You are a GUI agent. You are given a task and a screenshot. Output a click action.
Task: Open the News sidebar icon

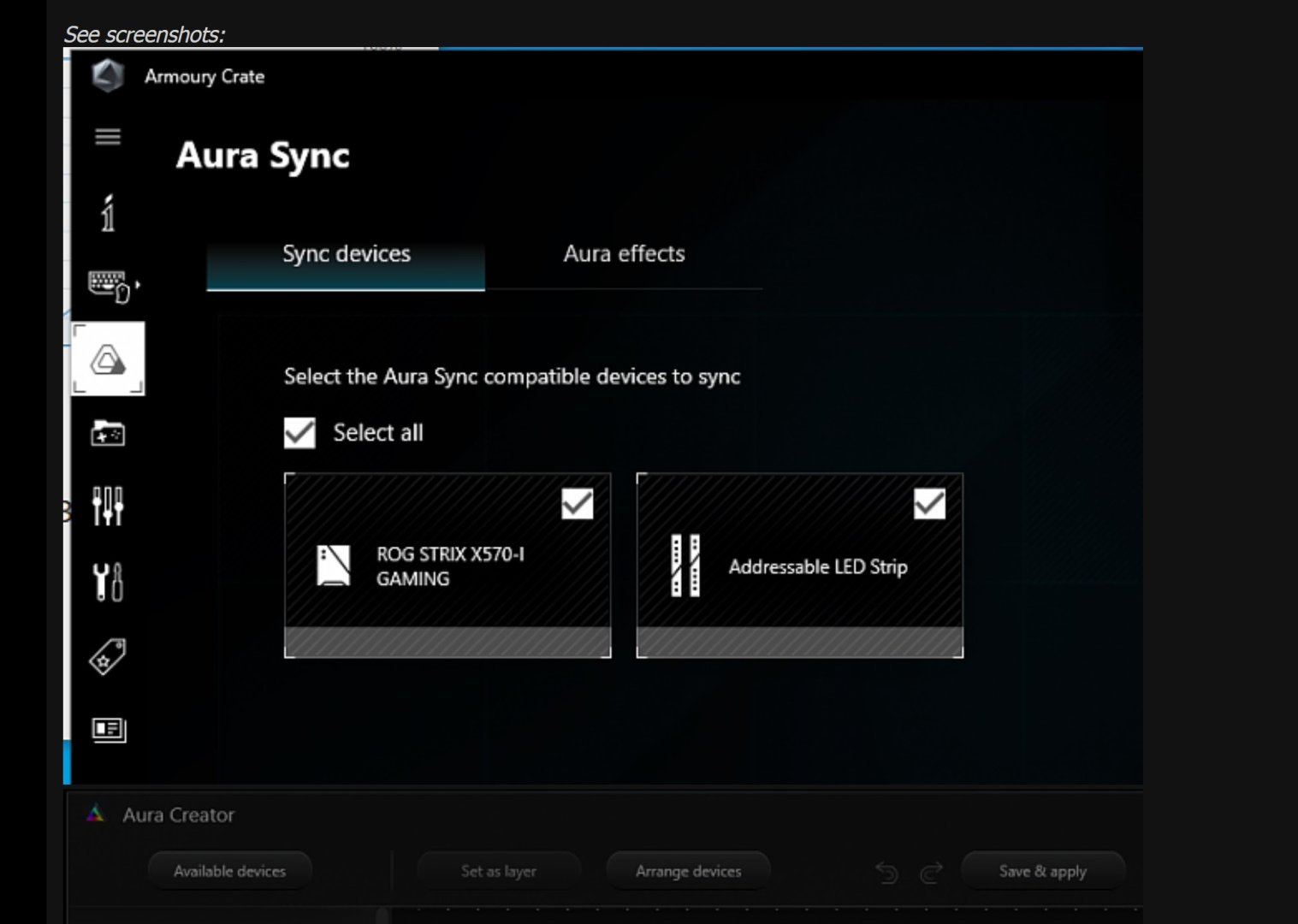click(109, 730)
